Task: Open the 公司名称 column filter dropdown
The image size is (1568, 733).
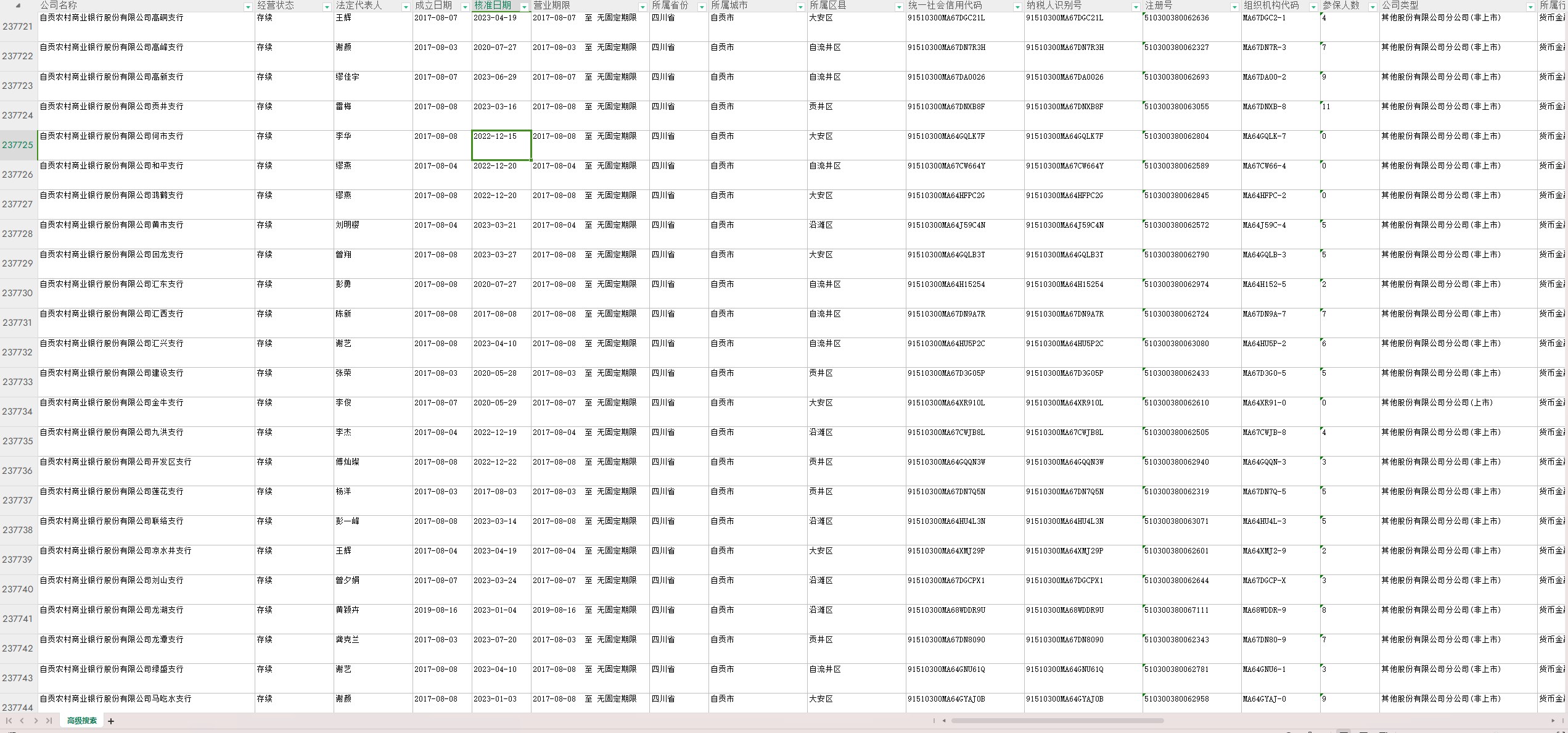Action: pos(248,7)
